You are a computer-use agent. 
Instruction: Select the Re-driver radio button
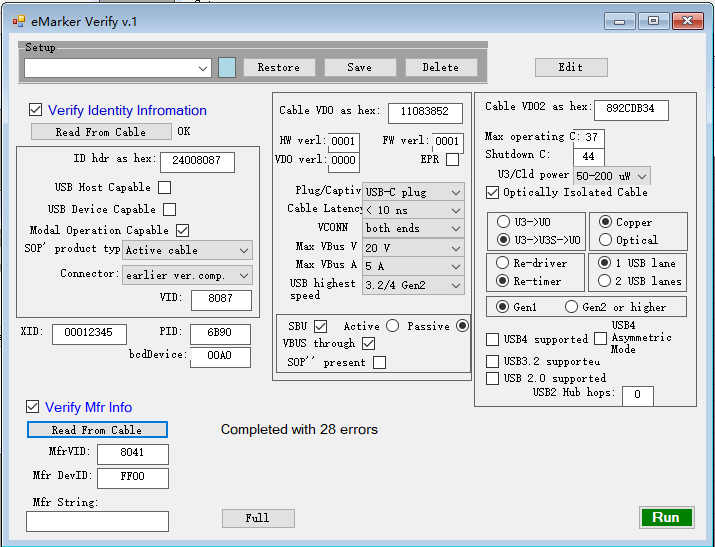(x=502, y=263)
